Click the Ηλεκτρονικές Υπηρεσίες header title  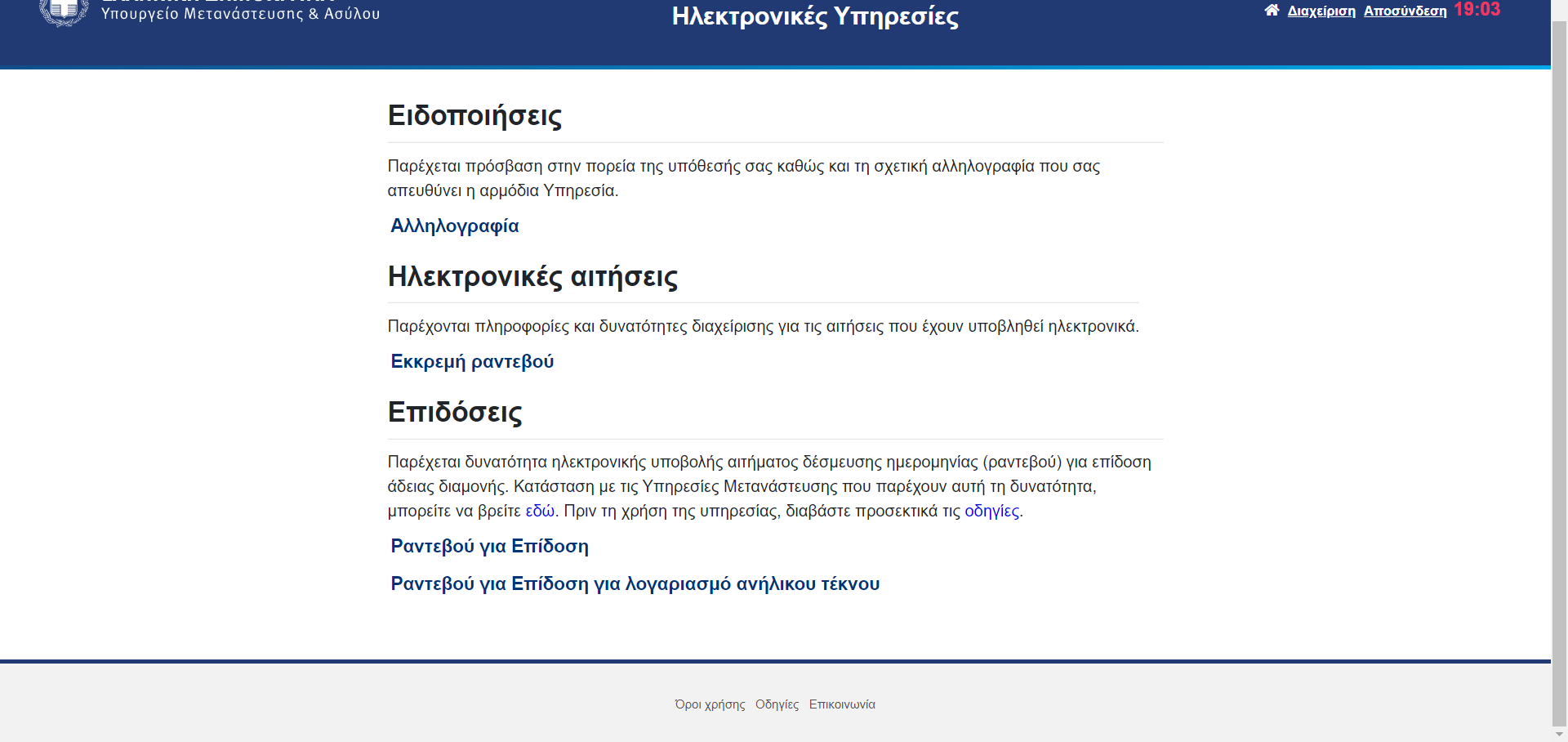(815, 16)
